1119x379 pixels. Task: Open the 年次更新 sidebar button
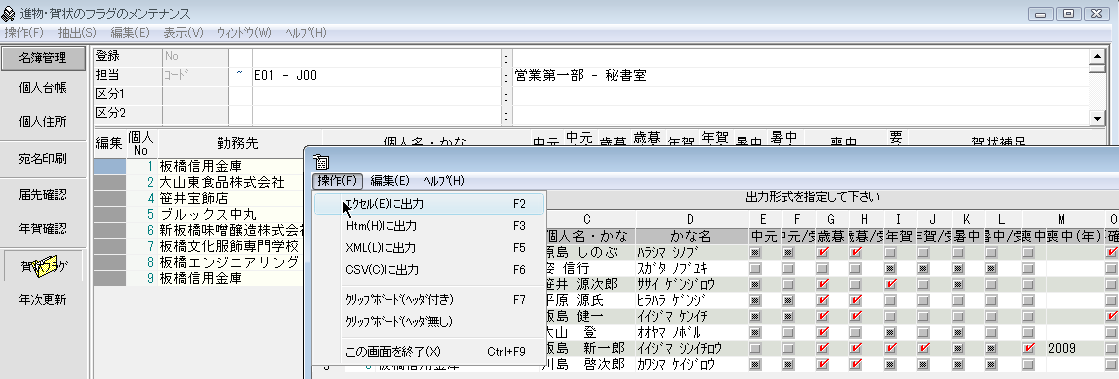[43, 299]
